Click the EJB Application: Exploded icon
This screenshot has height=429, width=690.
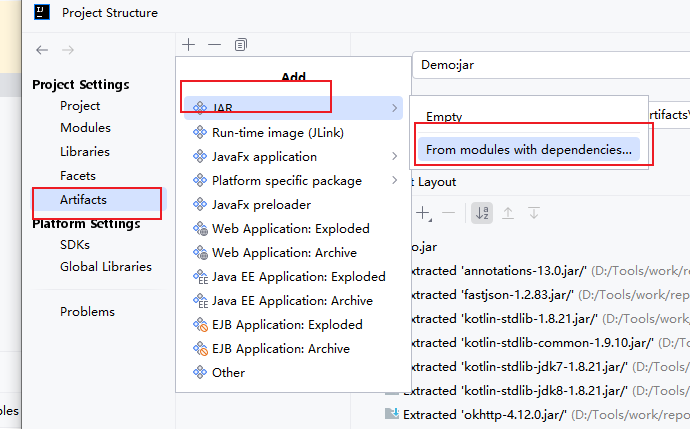click(x=200, y=325)
